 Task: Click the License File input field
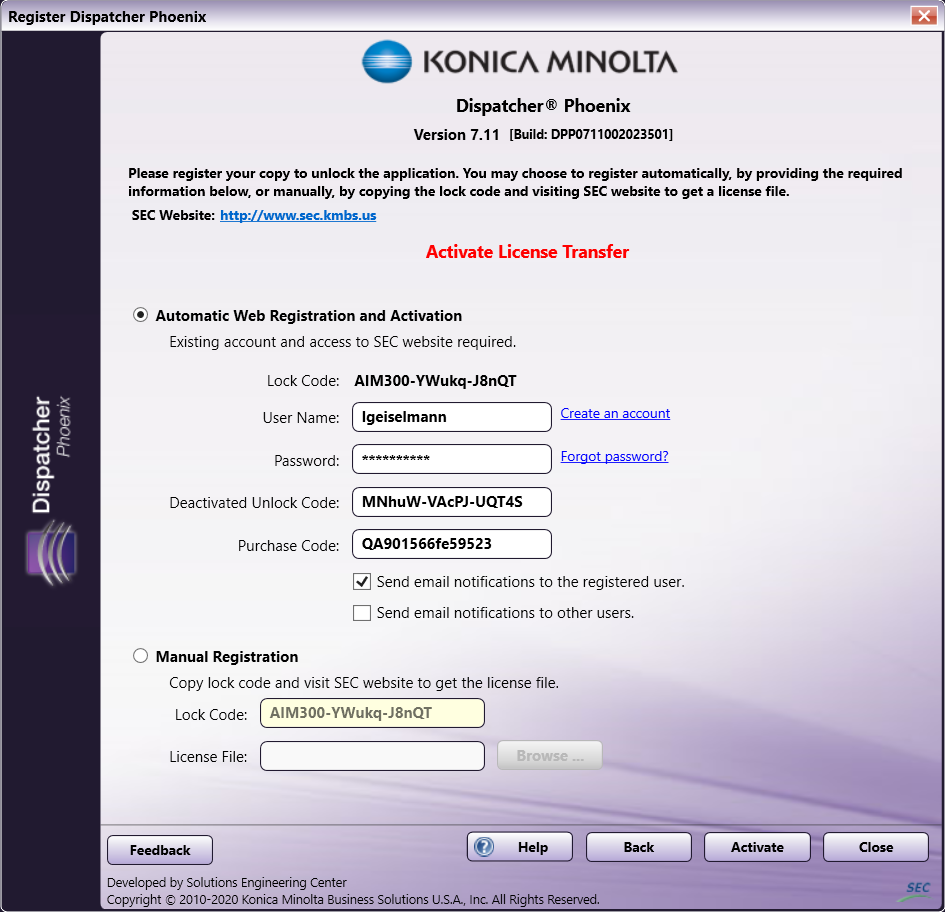click(372, 756)
